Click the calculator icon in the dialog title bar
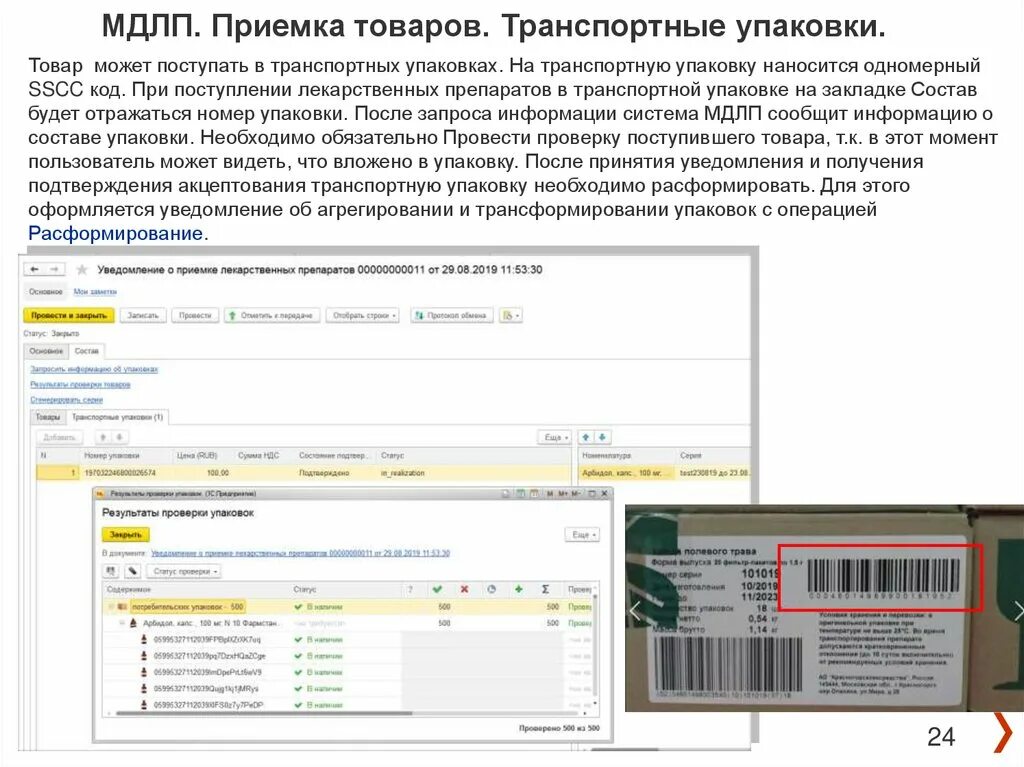Viewport: 1024px width, 767px height. click(x=520, y=494)
